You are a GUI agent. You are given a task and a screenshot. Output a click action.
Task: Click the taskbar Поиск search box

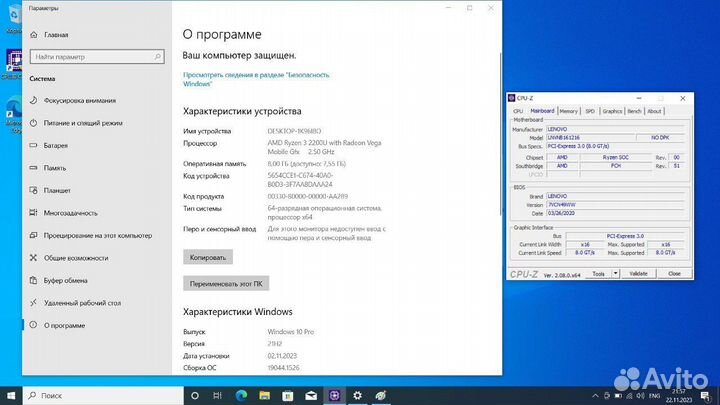(x=103, y=395)
